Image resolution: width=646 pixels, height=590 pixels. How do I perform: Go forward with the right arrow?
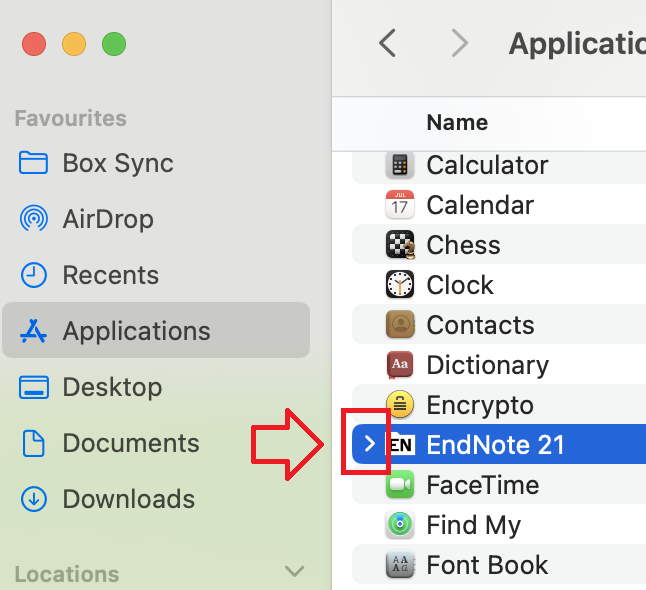click(x=459, y=43)
